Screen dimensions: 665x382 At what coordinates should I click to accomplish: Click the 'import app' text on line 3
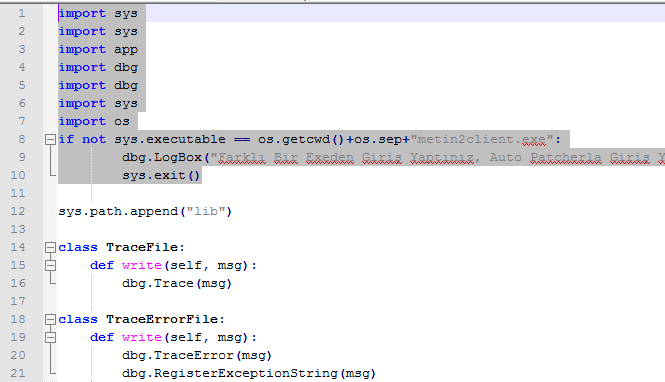(x=98, y=50)
